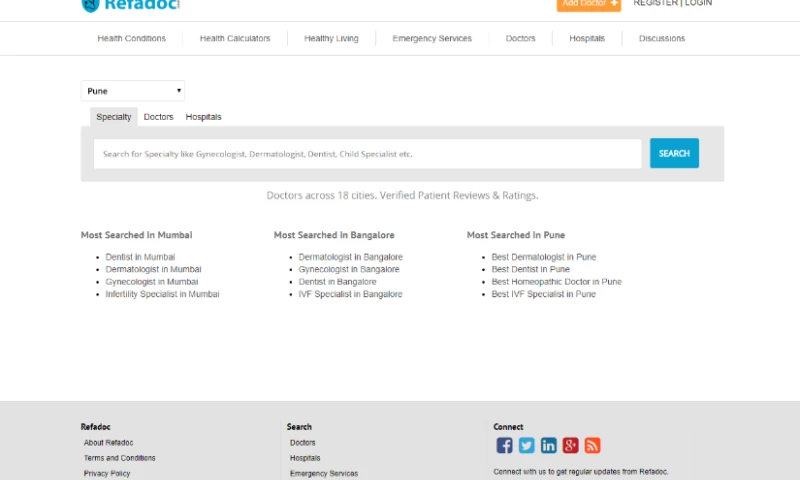The height and width of the screenshot is (480, 800).
Task: Open IVF Specialist in Bangalore link
Action: [x=351, y=294]
